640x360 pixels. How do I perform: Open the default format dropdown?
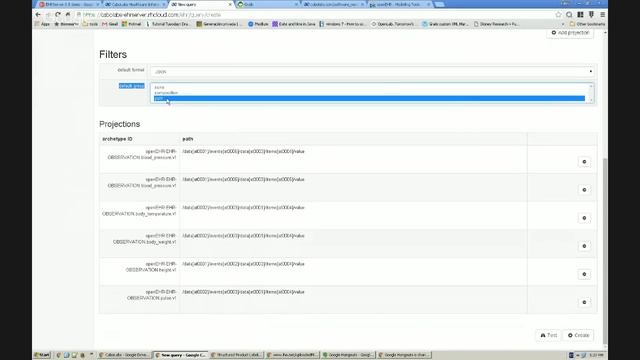coord(372,71)
